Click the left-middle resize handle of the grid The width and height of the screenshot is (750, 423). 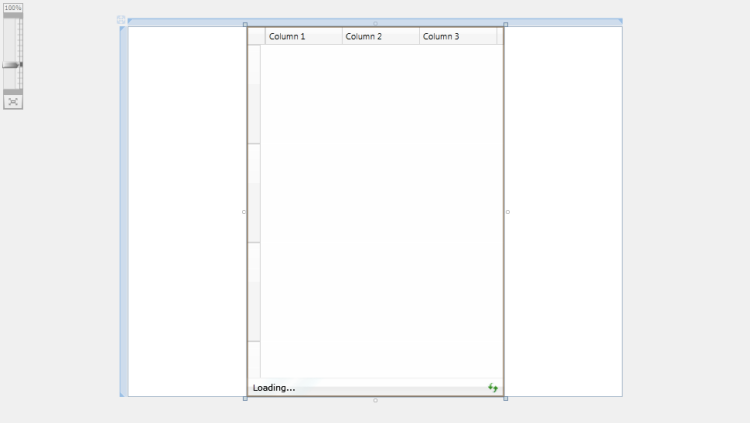coord(244,212)
